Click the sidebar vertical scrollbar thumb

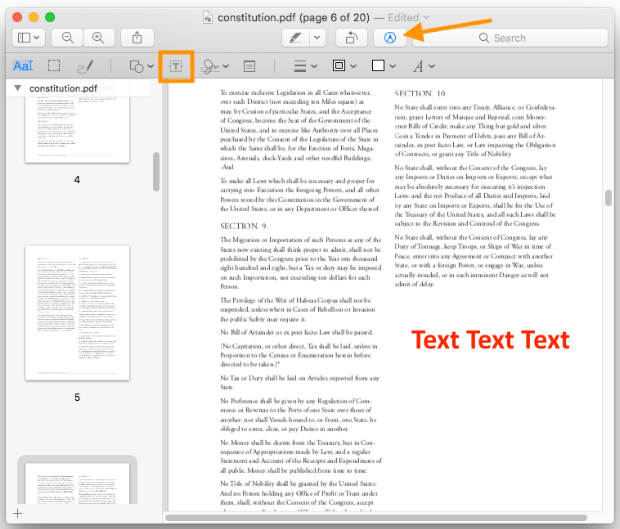click(156, 171)
